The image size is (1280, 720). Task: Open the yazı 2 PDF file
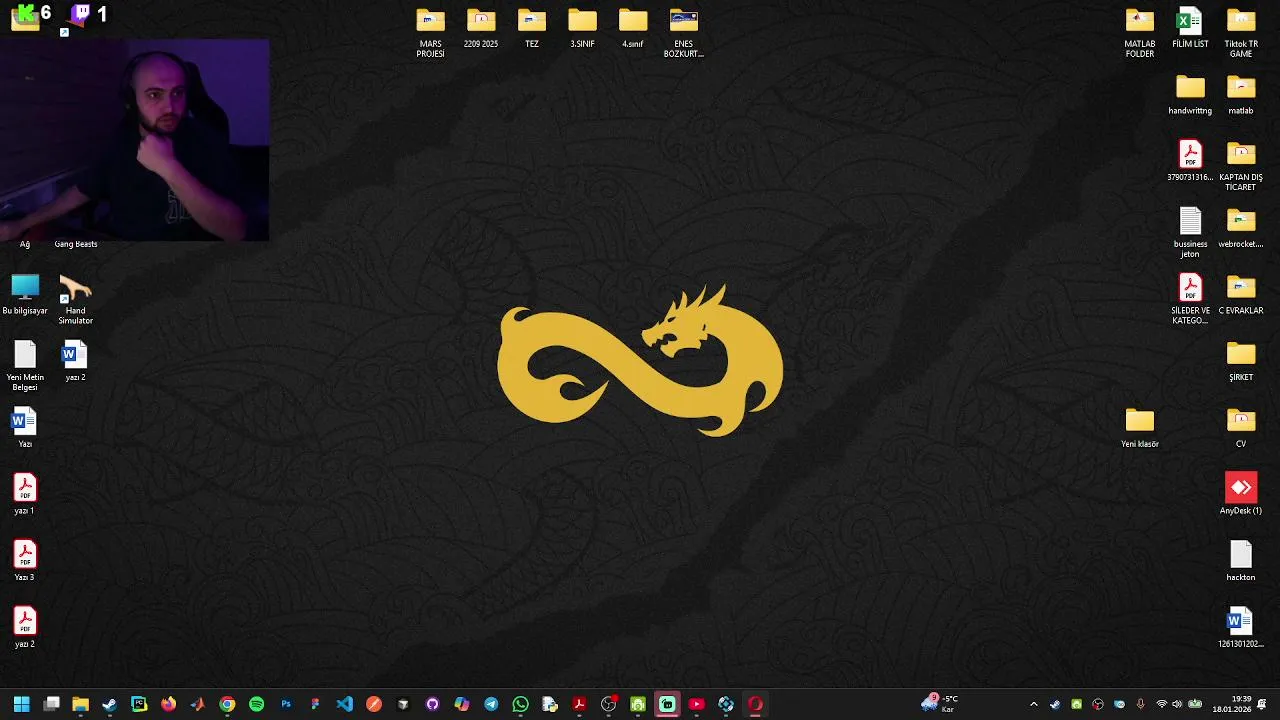[x=25, y=629]
